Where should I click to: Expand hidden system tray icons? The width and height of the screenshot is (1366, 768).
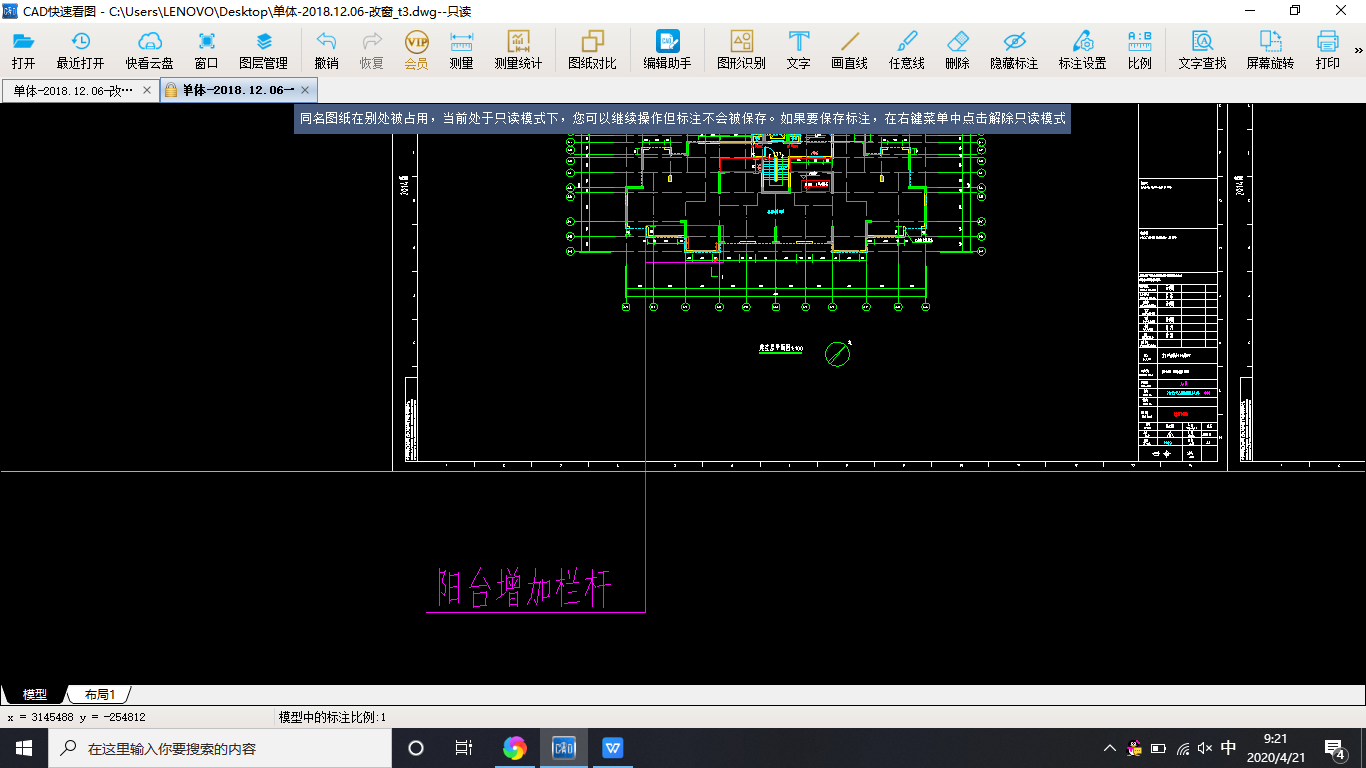coord(1110,748)
